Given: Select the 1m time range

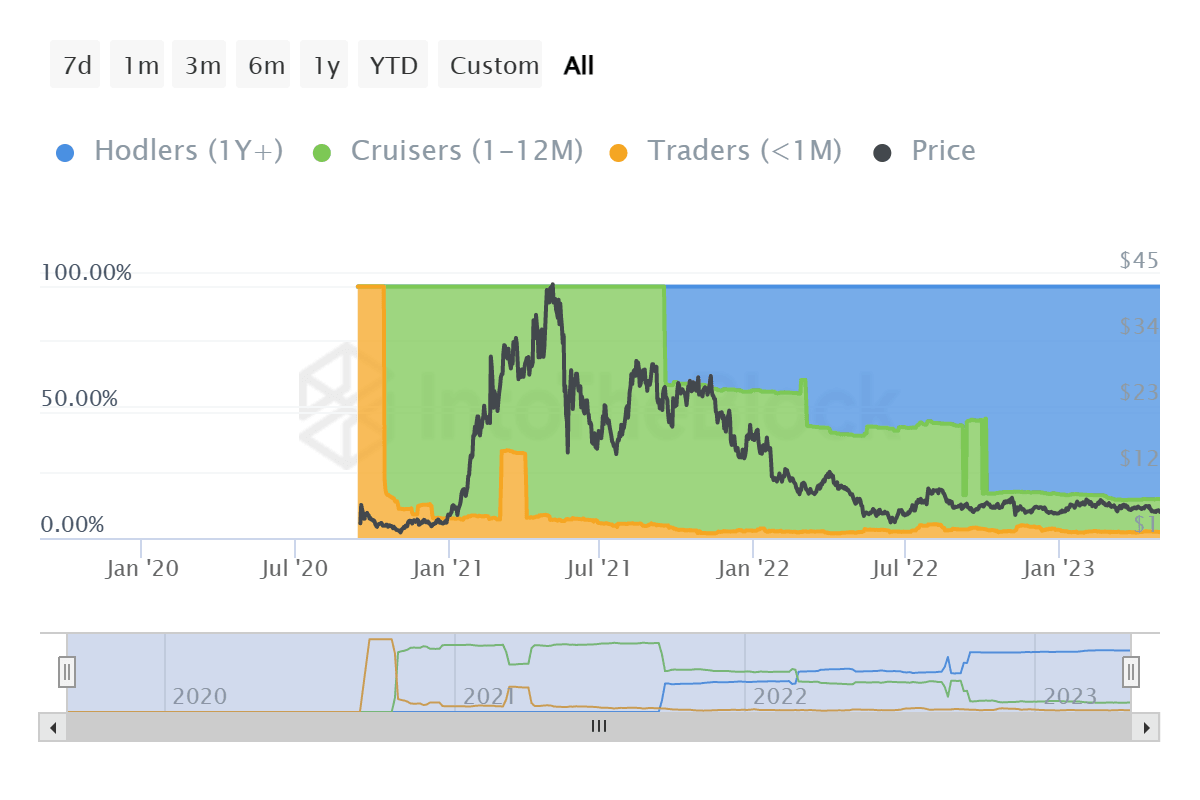Looking at the screenshot, I should 140,66.
